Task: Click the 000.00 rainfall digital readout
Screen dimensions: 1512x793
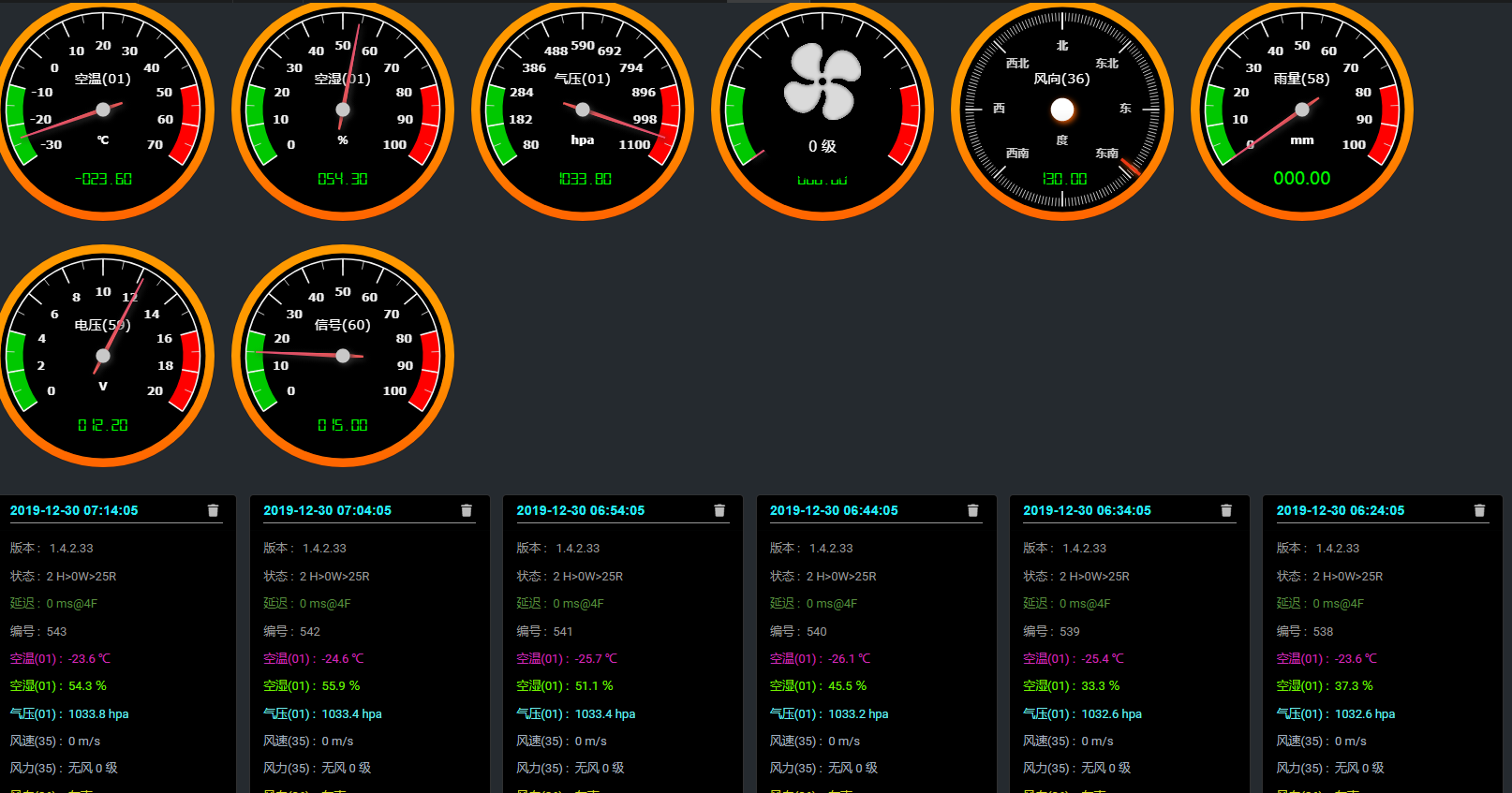Action: click(1301, 178)
